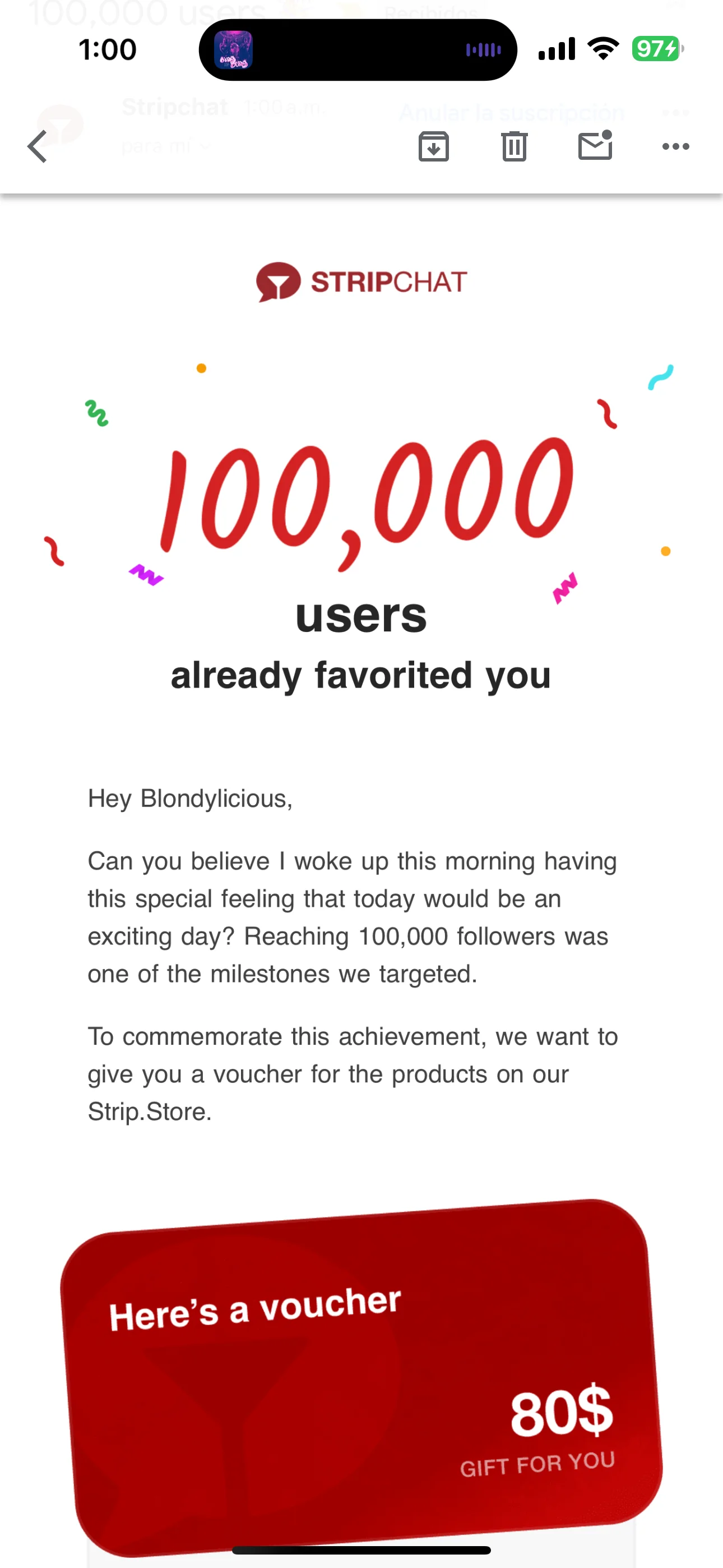The image size is (723, 1568).
Task: Open the three-dot more options menu
Action: coord(675,147)
